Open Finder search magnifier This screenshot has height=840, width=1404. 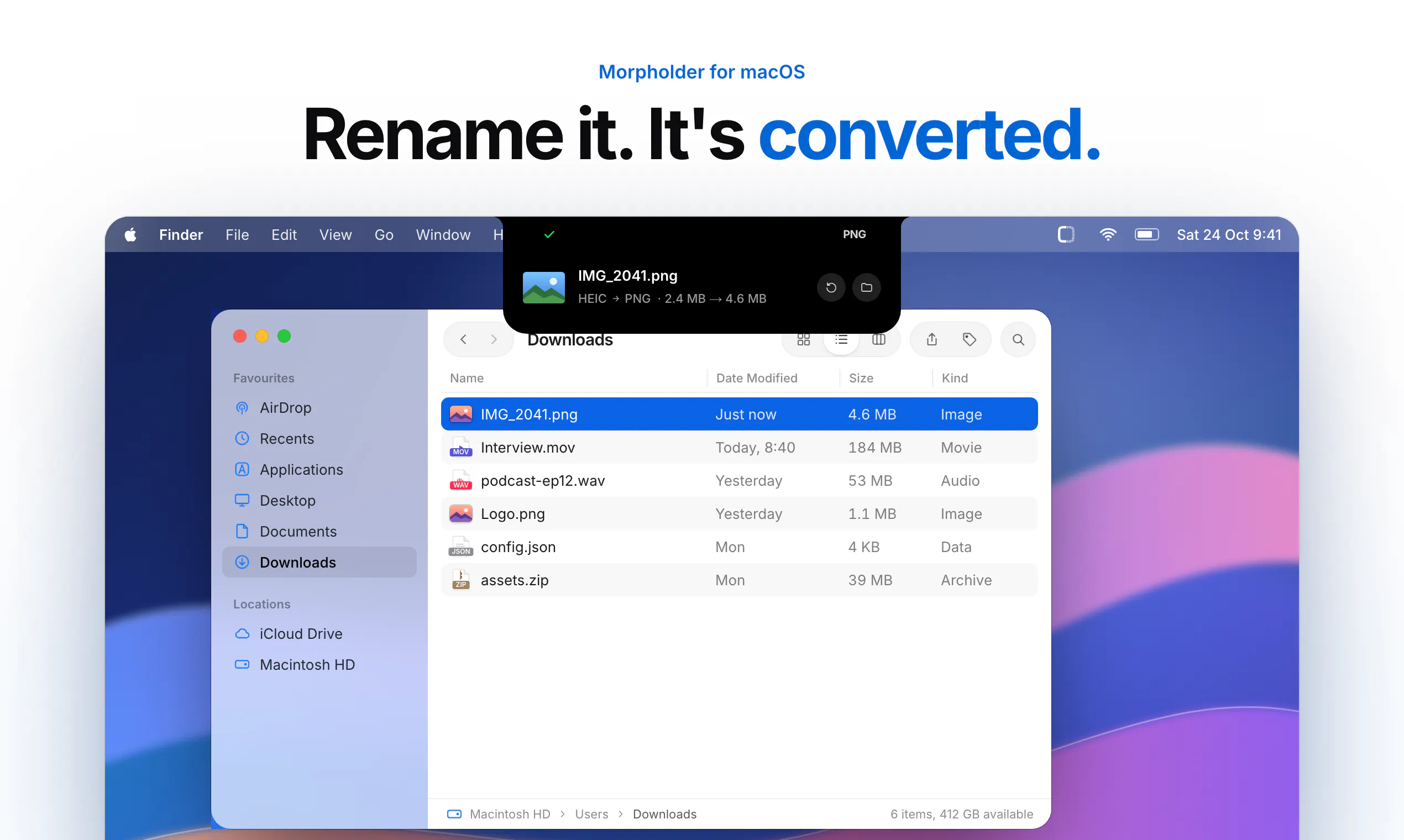click(1018, 340)
